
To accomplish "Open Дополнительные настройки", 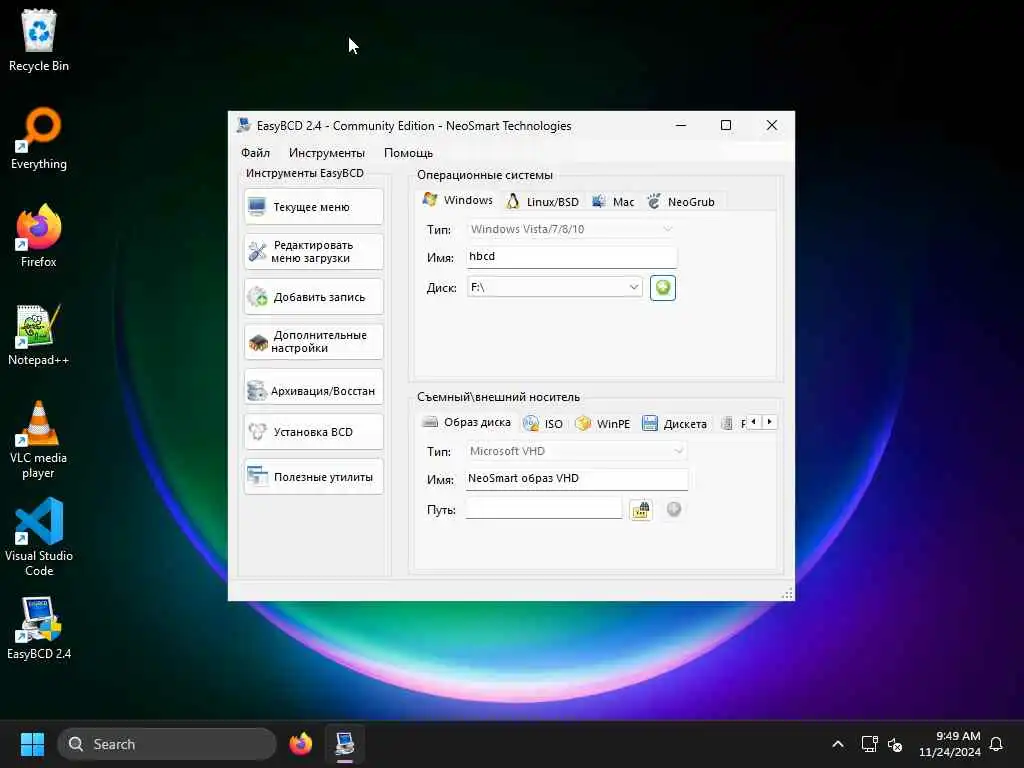I will pos(313,342).
